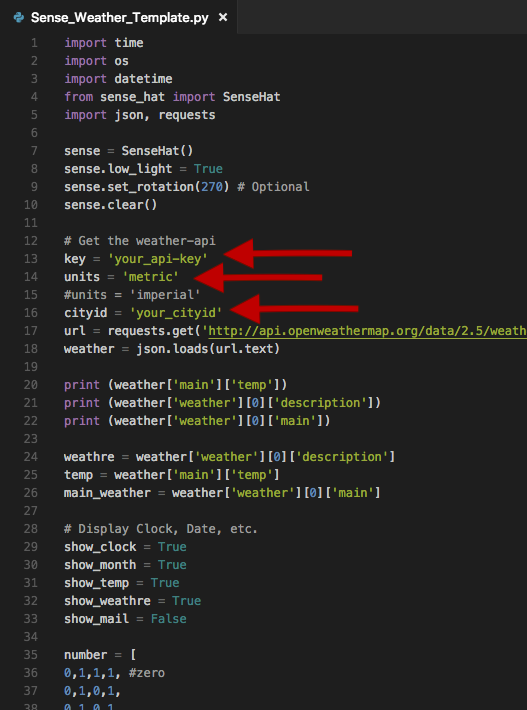
Task: Click the 270 rotation value
Action: point(212,187)
